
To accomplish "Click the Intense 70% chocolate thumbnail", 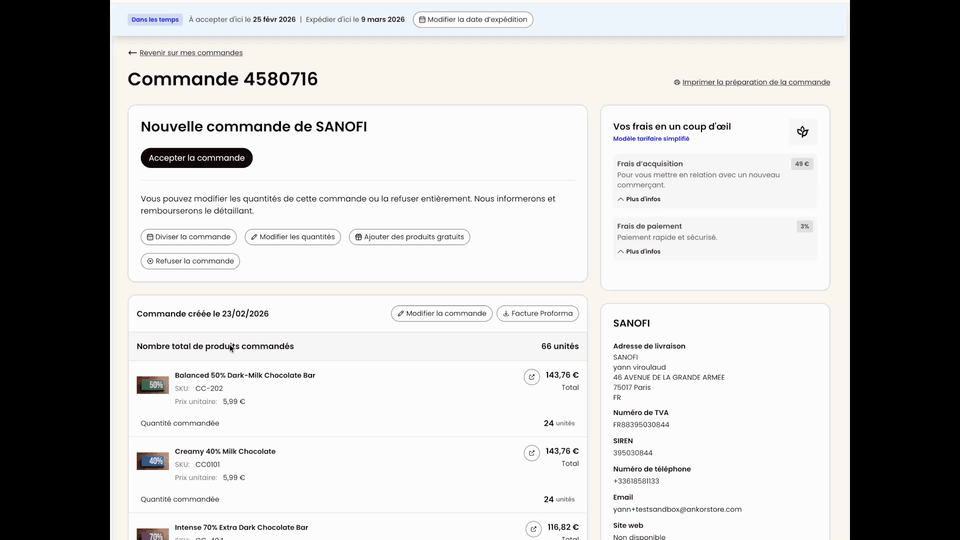I will point(152,534).
